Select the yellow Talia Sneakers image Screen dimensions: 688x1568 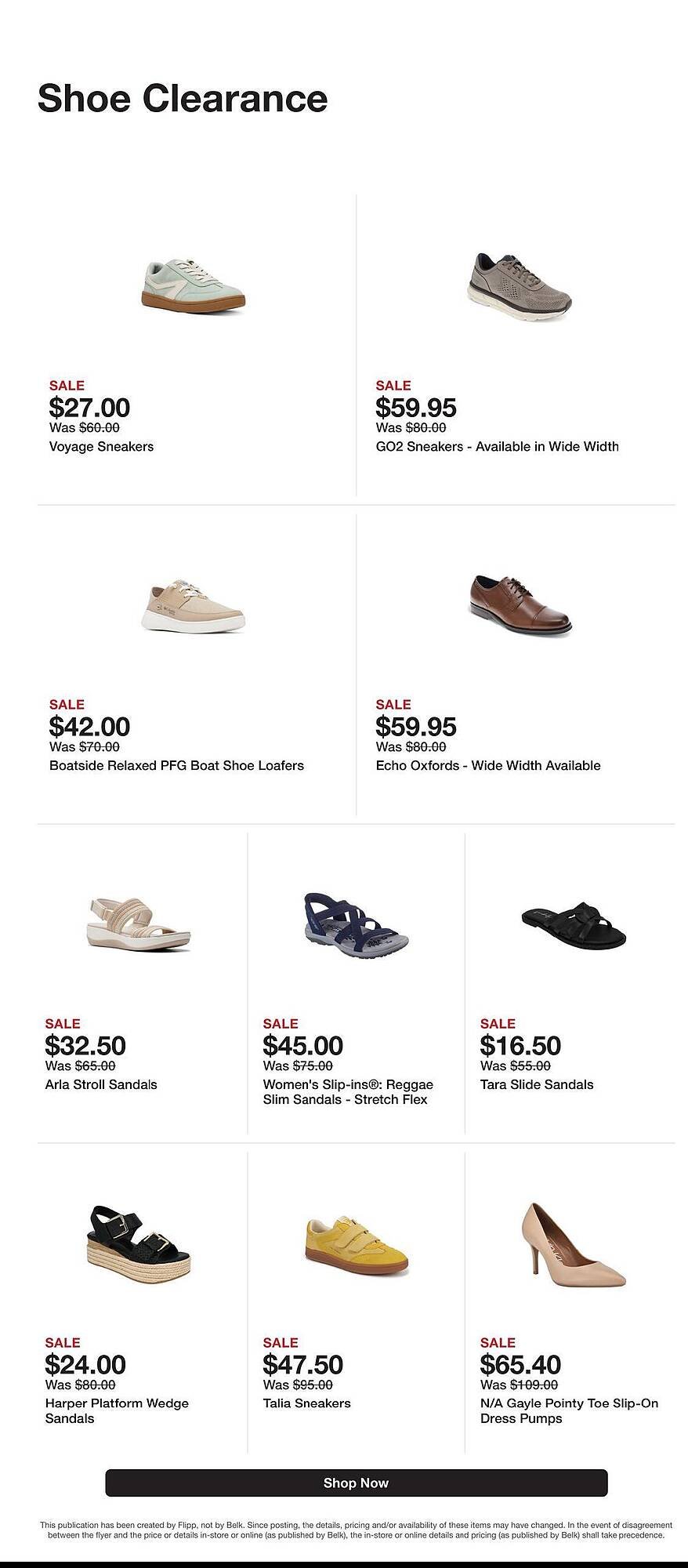click(x=356, y=1244)
